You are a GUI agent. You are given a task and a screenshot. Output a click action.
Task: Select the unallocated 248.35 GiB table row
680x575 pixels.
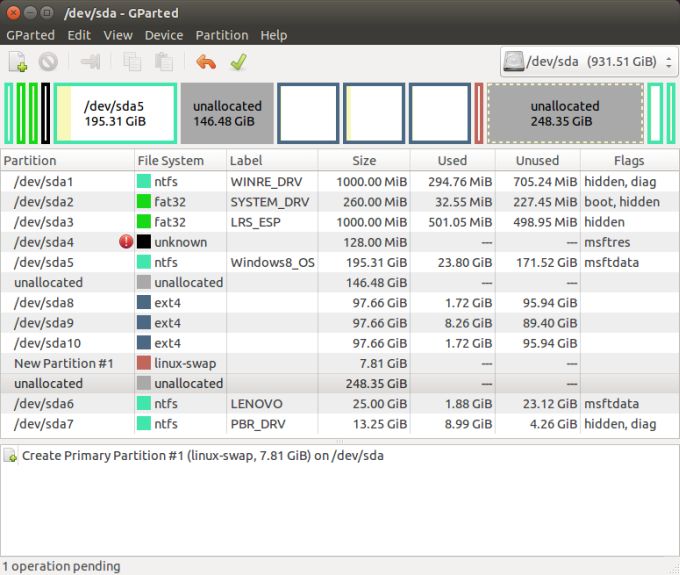(x=340, y=383)
